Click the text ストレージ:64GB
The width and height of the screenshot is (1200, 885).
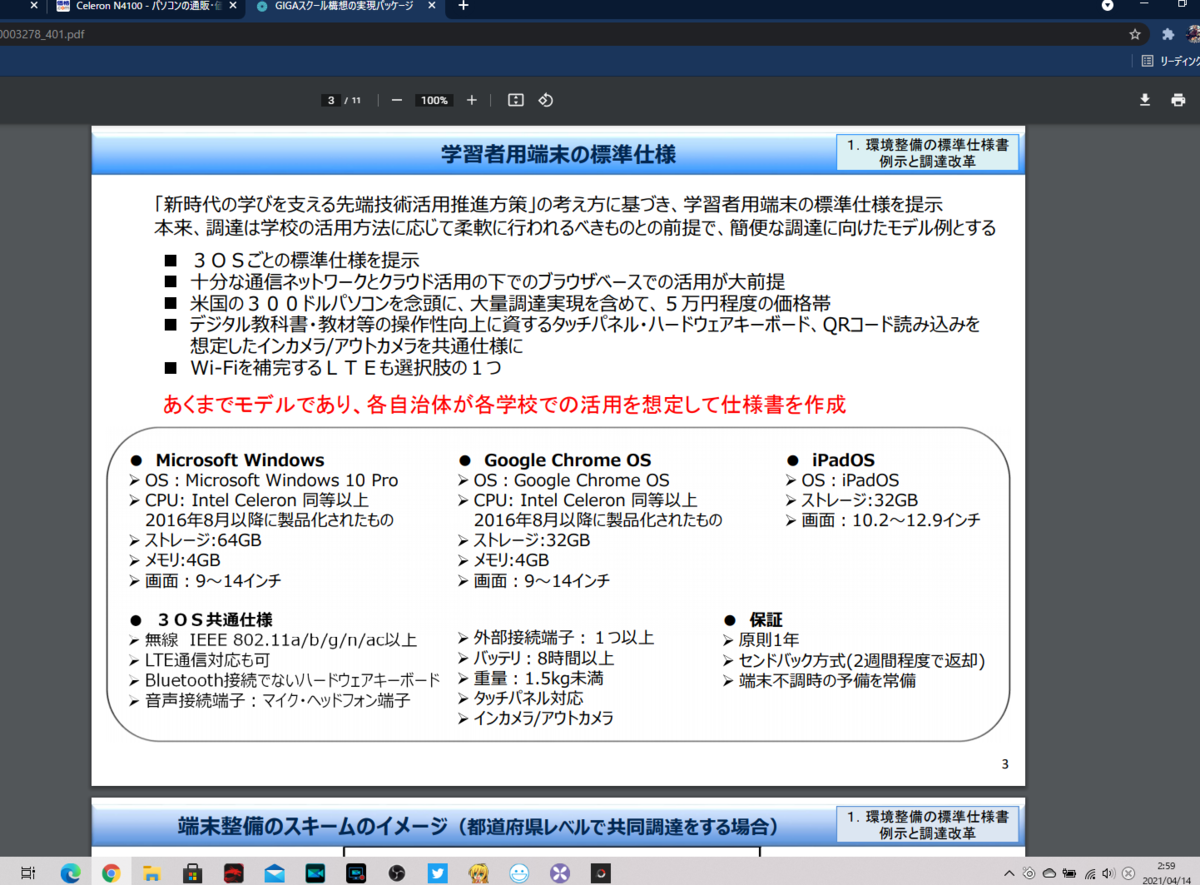pos(203,540)
